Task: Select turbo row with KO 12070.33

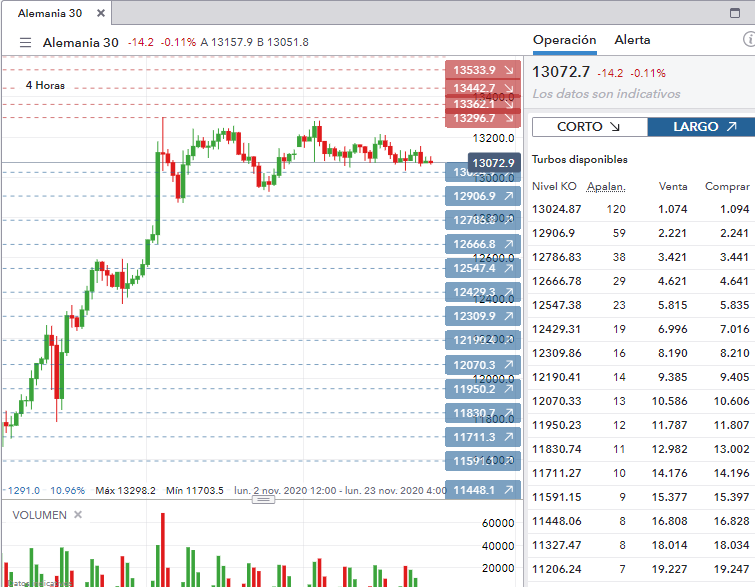Action: (x=641, y=402)
